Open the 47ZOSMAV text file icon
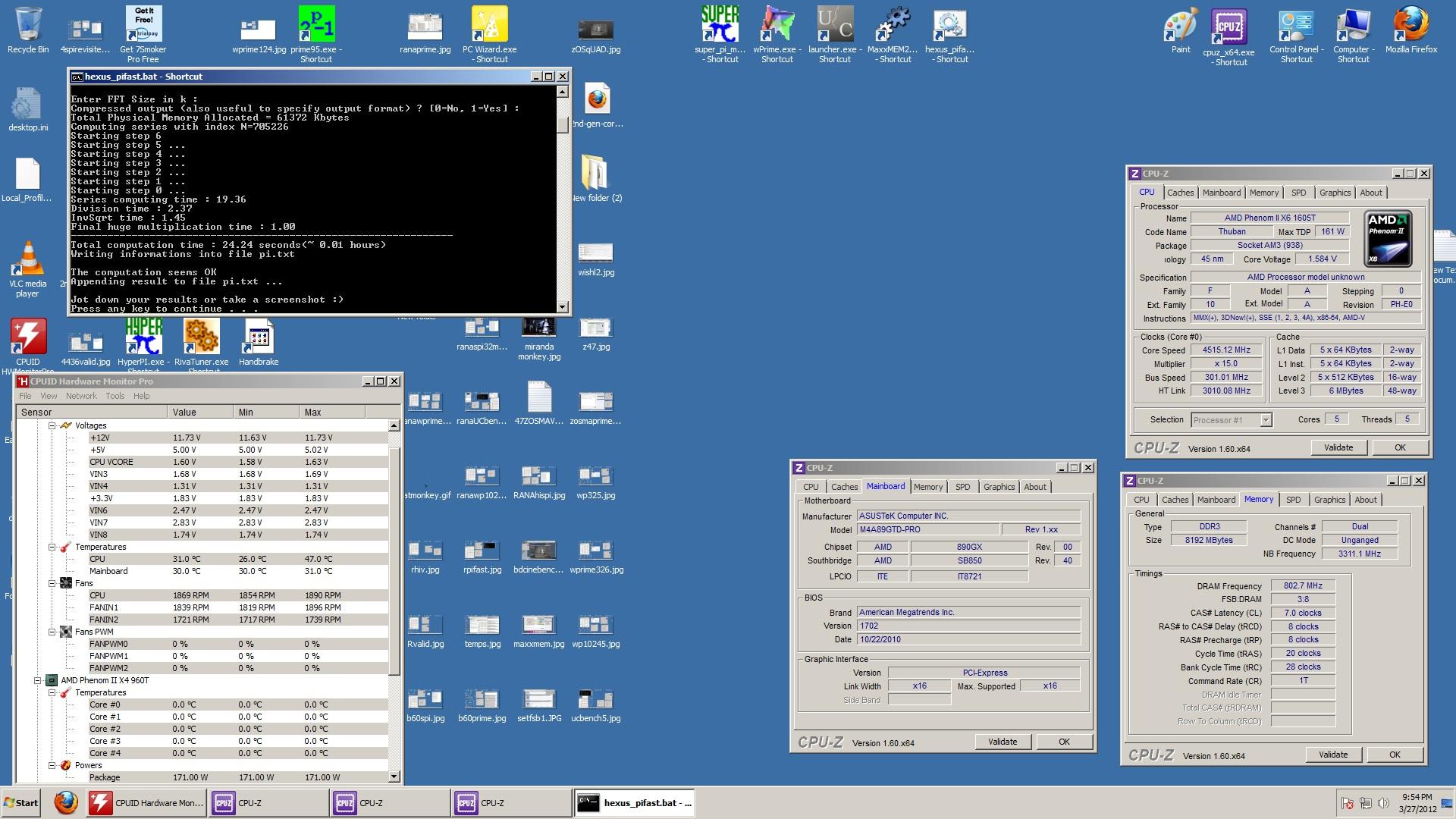Image resolution: width=1456 pixels, height=819 pixels. coord(539,403)
